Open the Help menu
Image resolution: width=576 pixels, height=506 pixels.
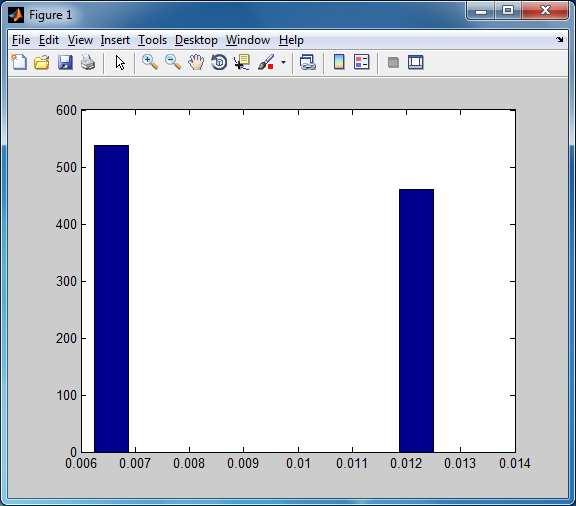coord(291,40)
